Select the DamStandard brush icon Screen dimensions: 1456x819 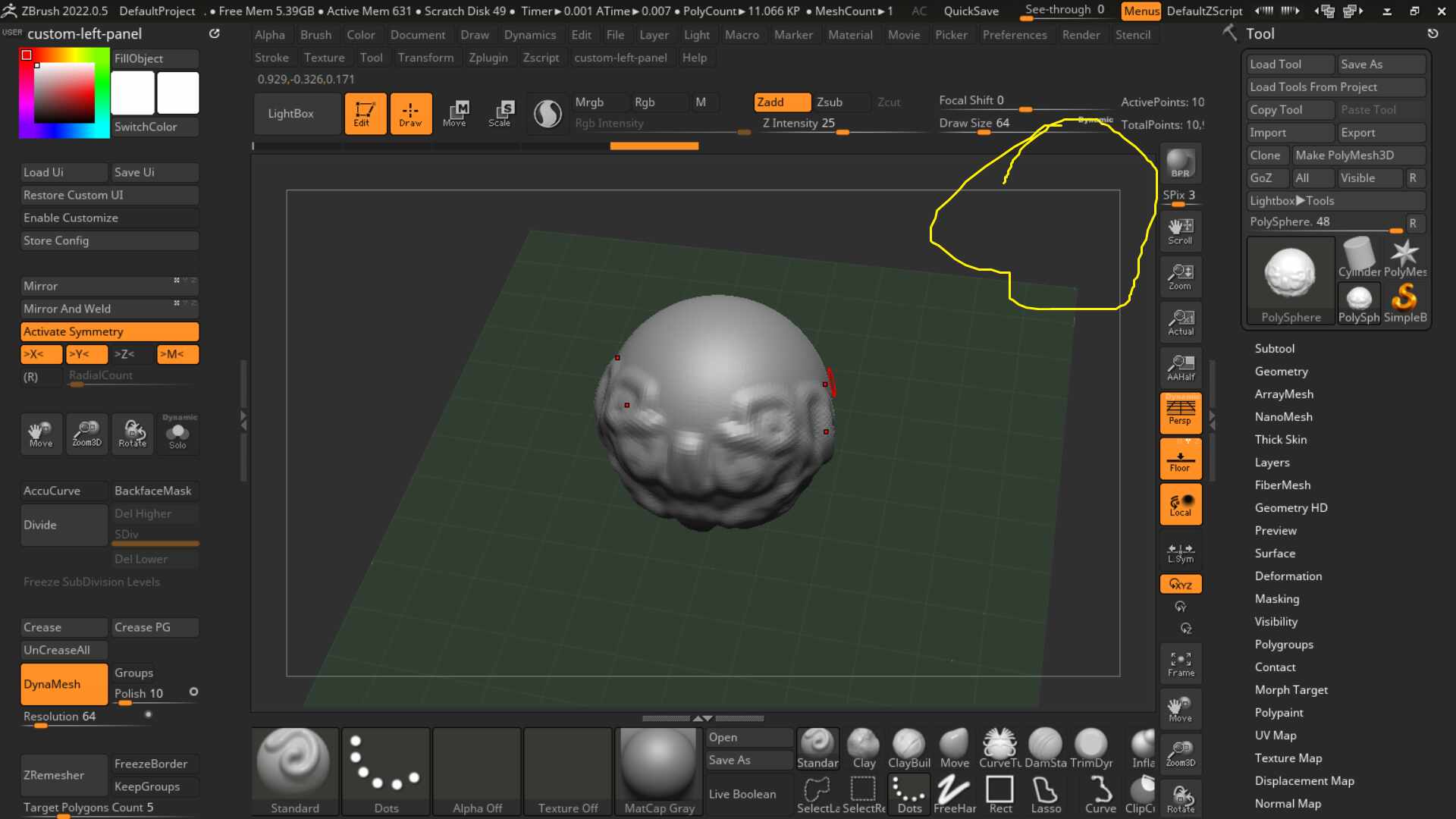[1045, 748]
